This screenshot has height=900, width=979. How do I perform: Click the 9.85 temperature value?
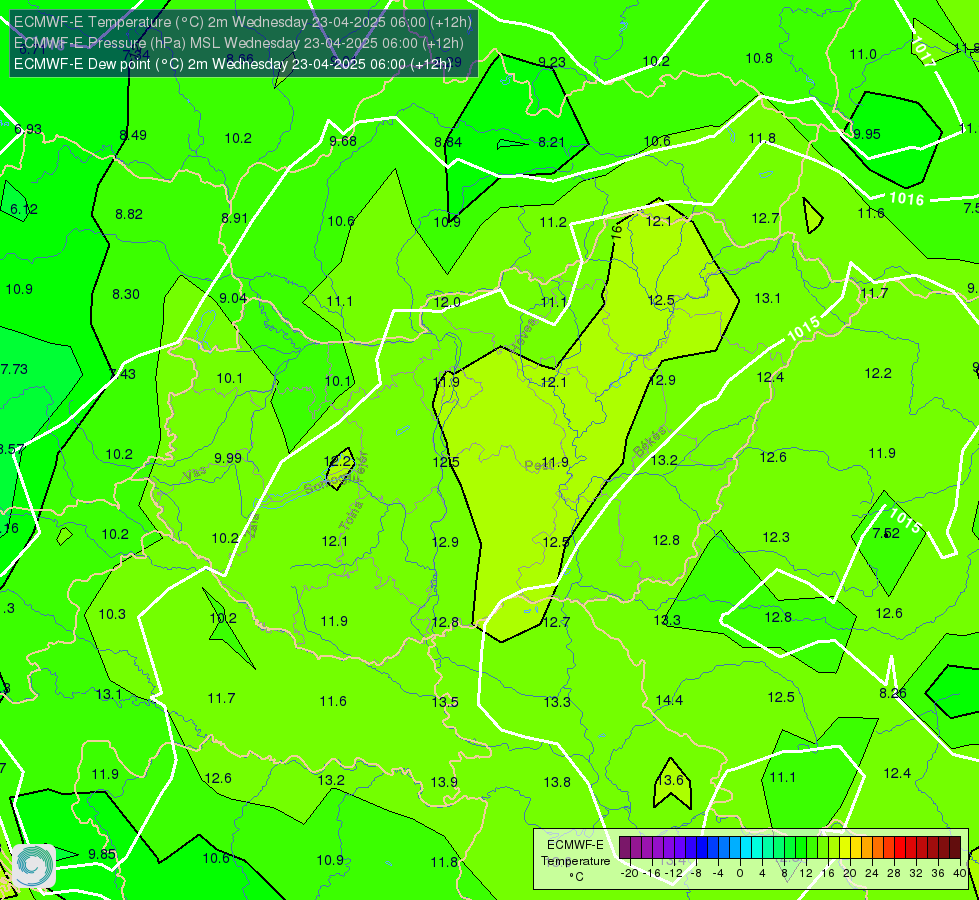tap(102, 854)
